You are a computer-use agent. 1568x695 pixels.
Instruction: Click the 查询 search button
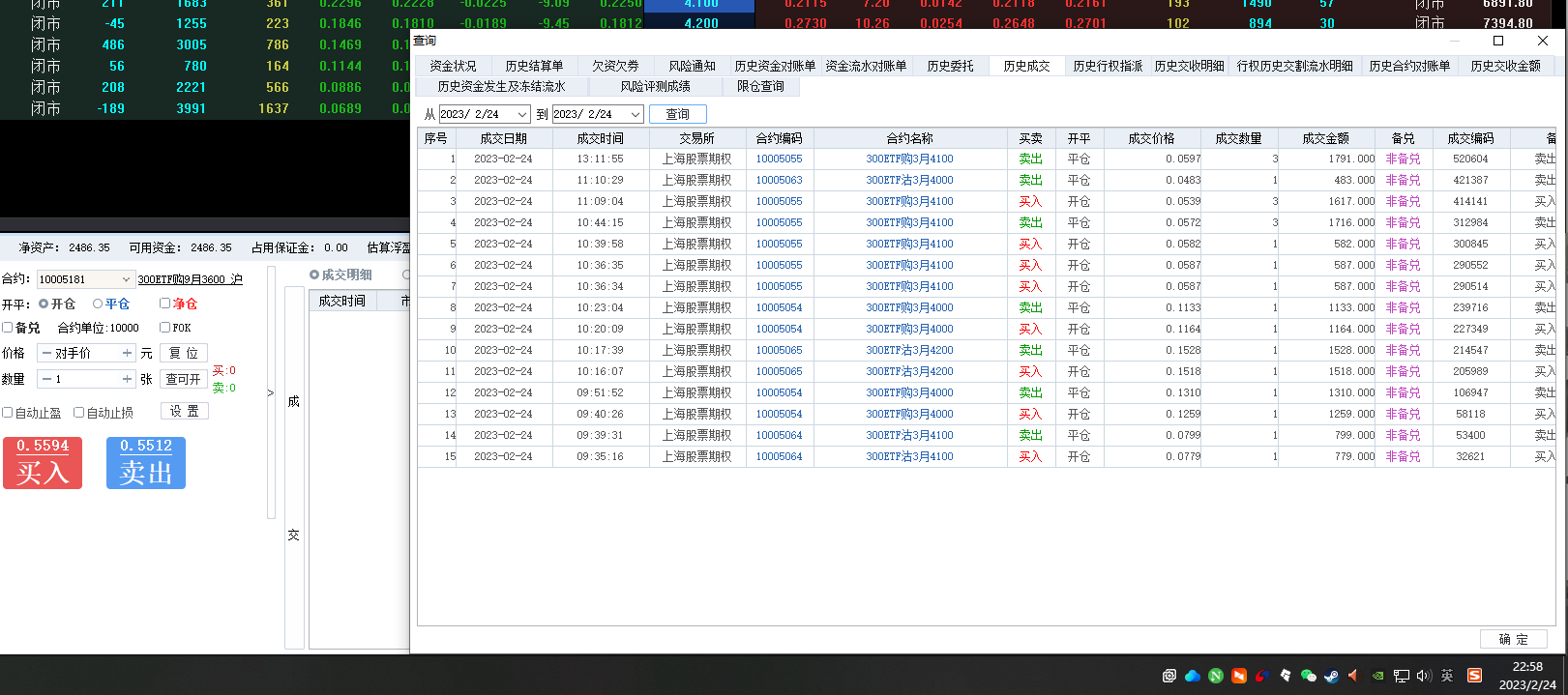click(x=677, y=114)
